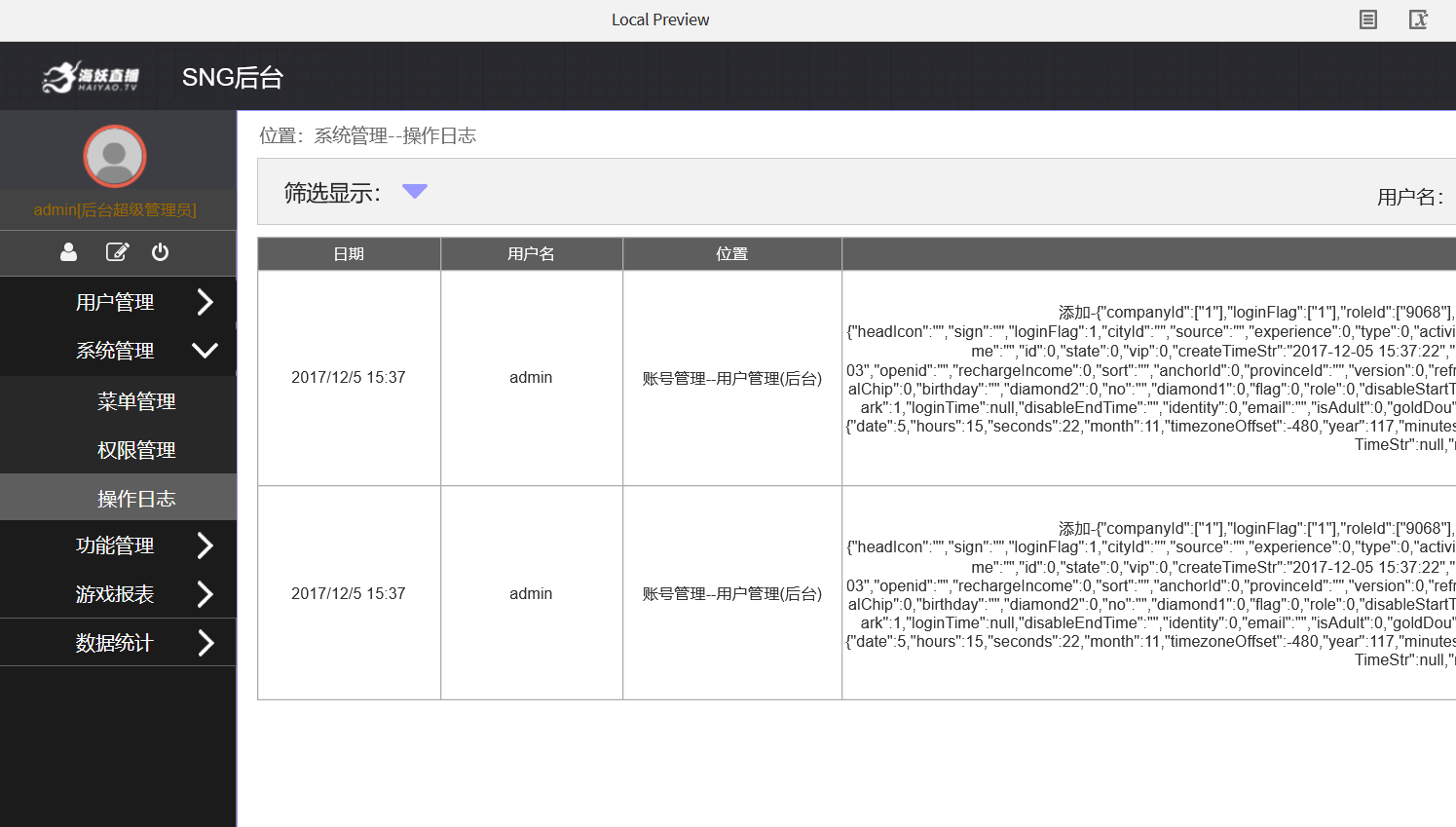This screenshot has width=1456, height=827.
Task: Click the admin avatar picture
Action: 115,156
